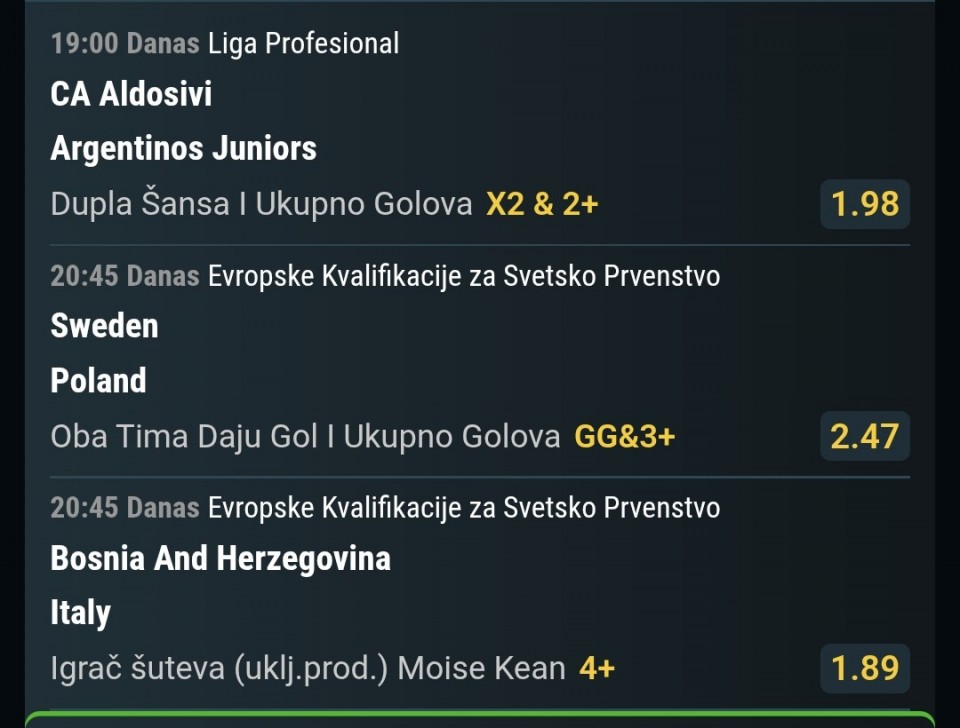Open qualifiers league label above Bosnia match
This screenshot has width=960, height=728.
tap(463, 508)
